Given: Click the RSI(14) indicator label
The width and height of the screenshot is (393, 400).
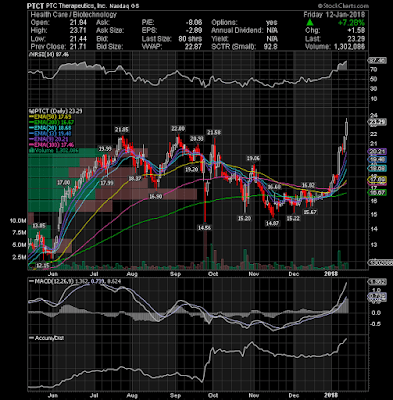Looking at the screenshot, I should point(49,54).
